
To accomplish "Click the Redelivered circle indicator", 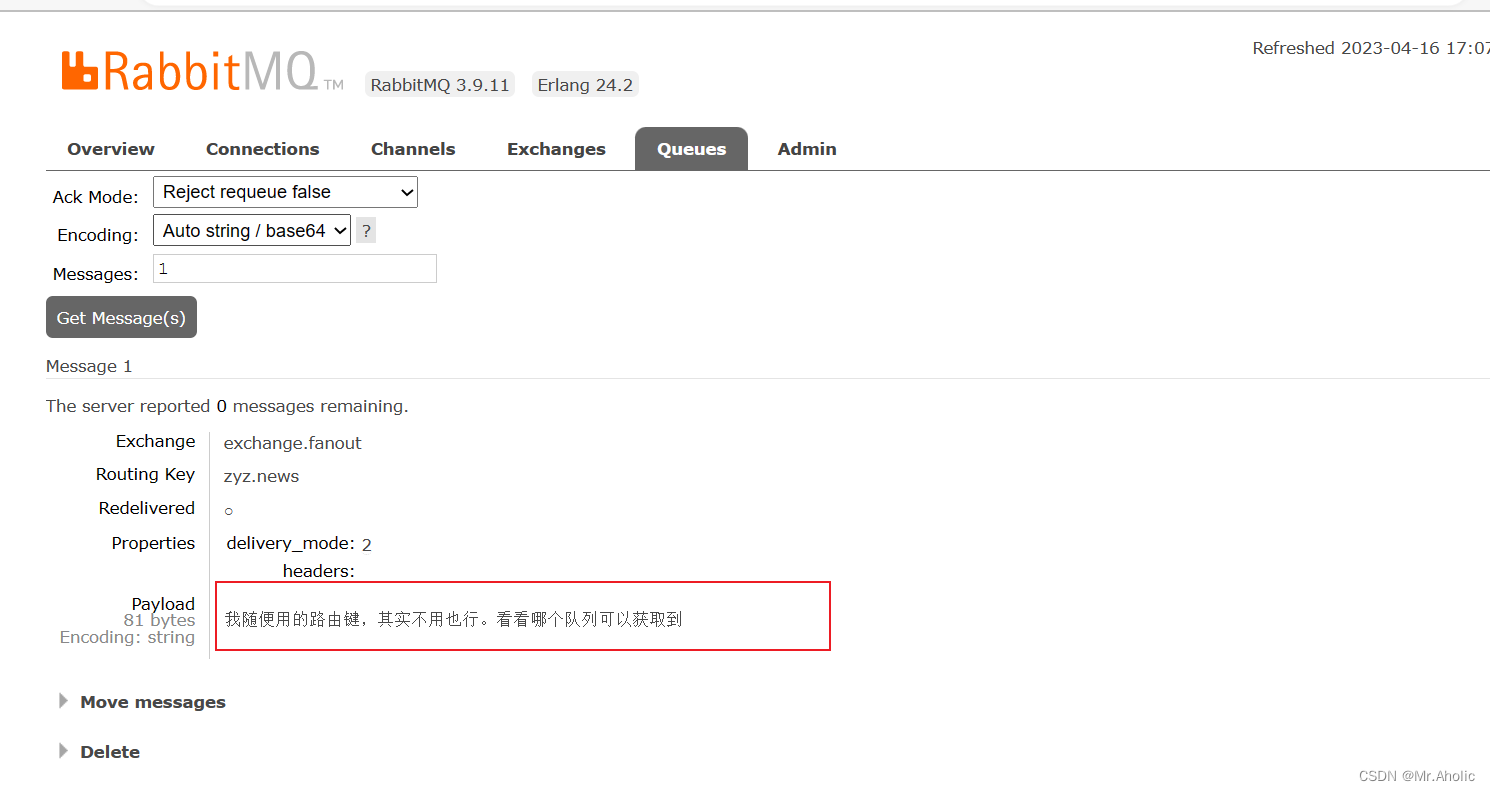I will point(228,511).
